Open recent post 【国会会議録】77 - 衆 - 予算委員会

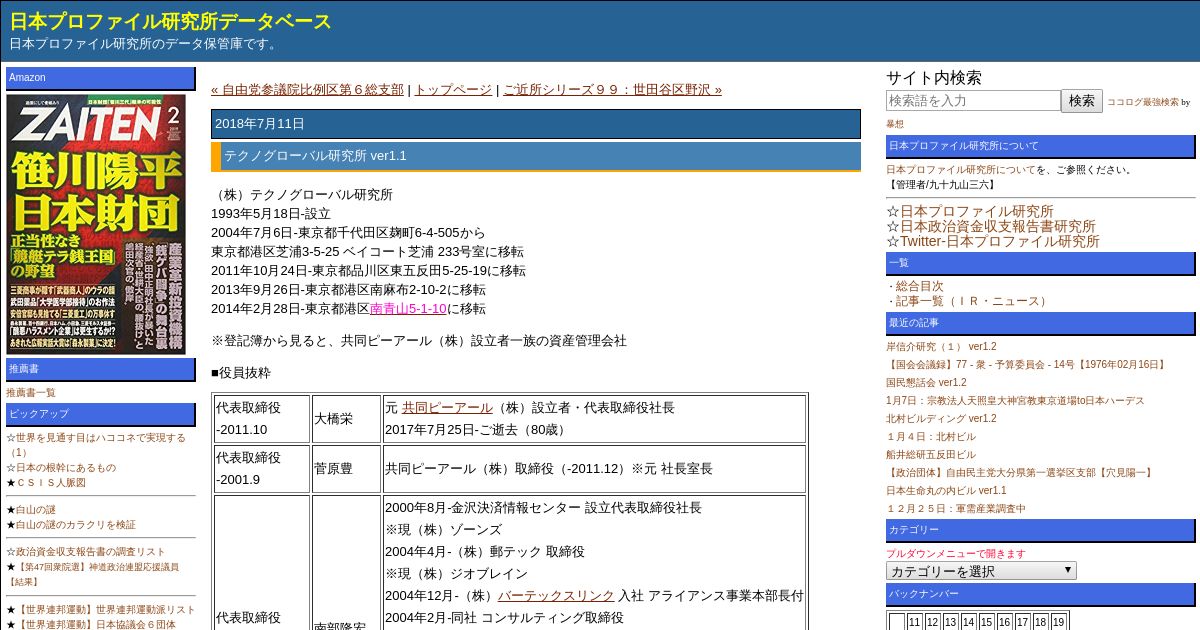coord(1027,364)
